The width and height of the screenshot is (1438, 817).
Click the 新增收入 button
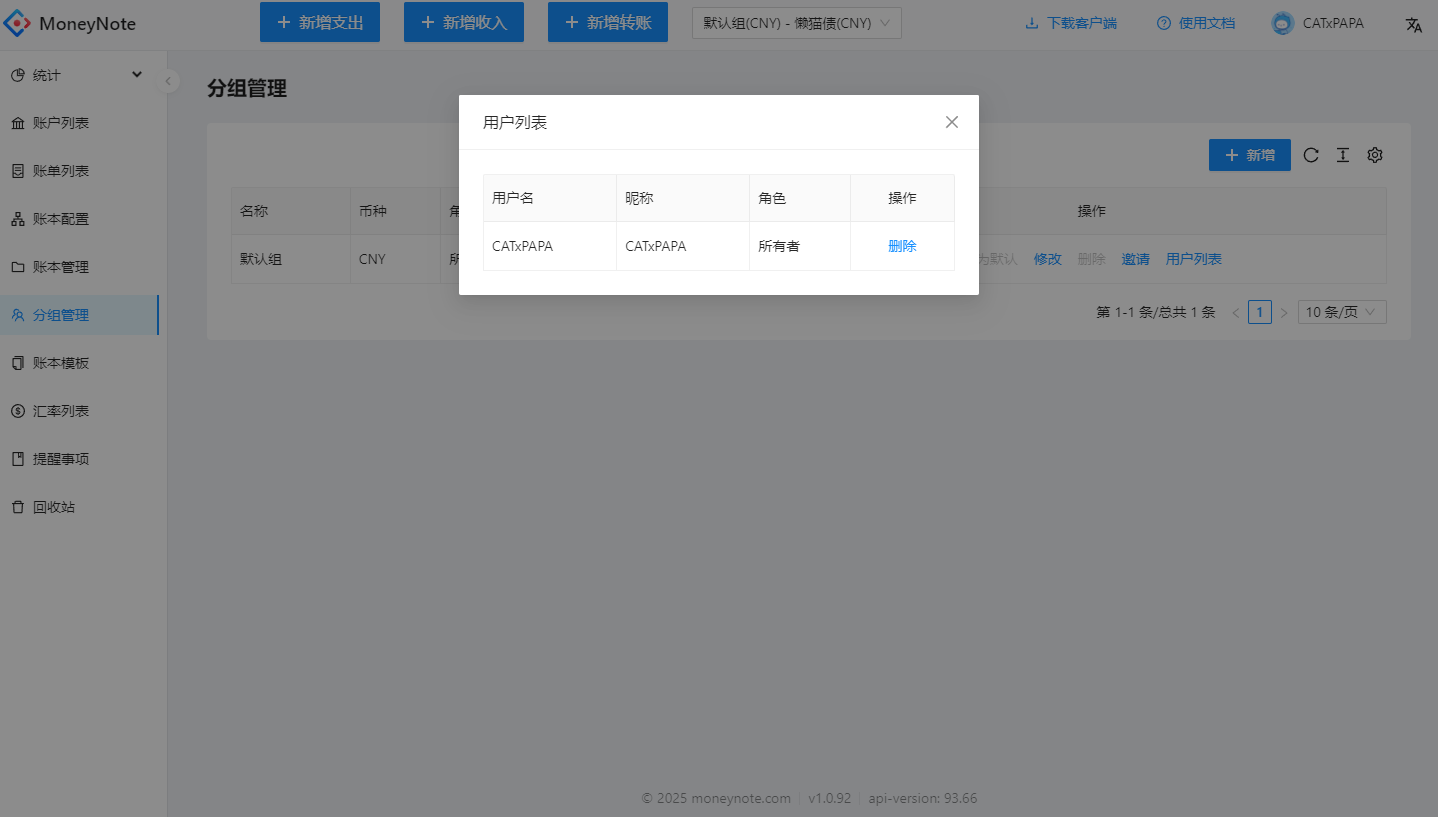(x=464, y=22)
